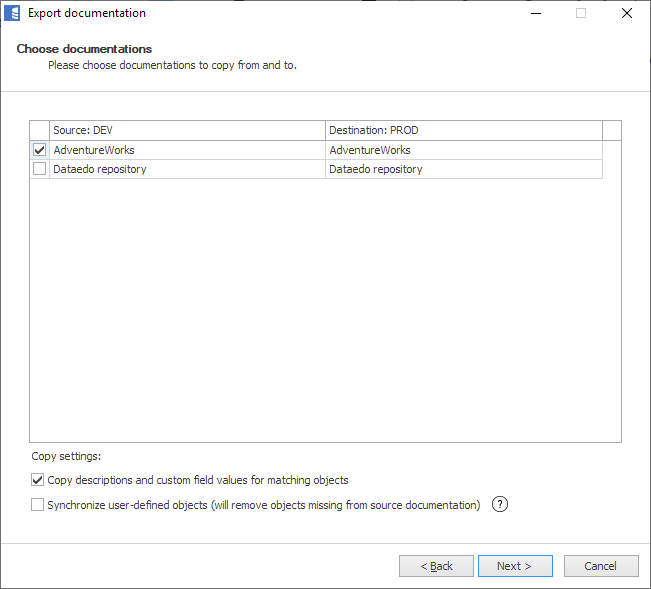
Task: Click the checkbox column header cell
Action: (40, 131)
